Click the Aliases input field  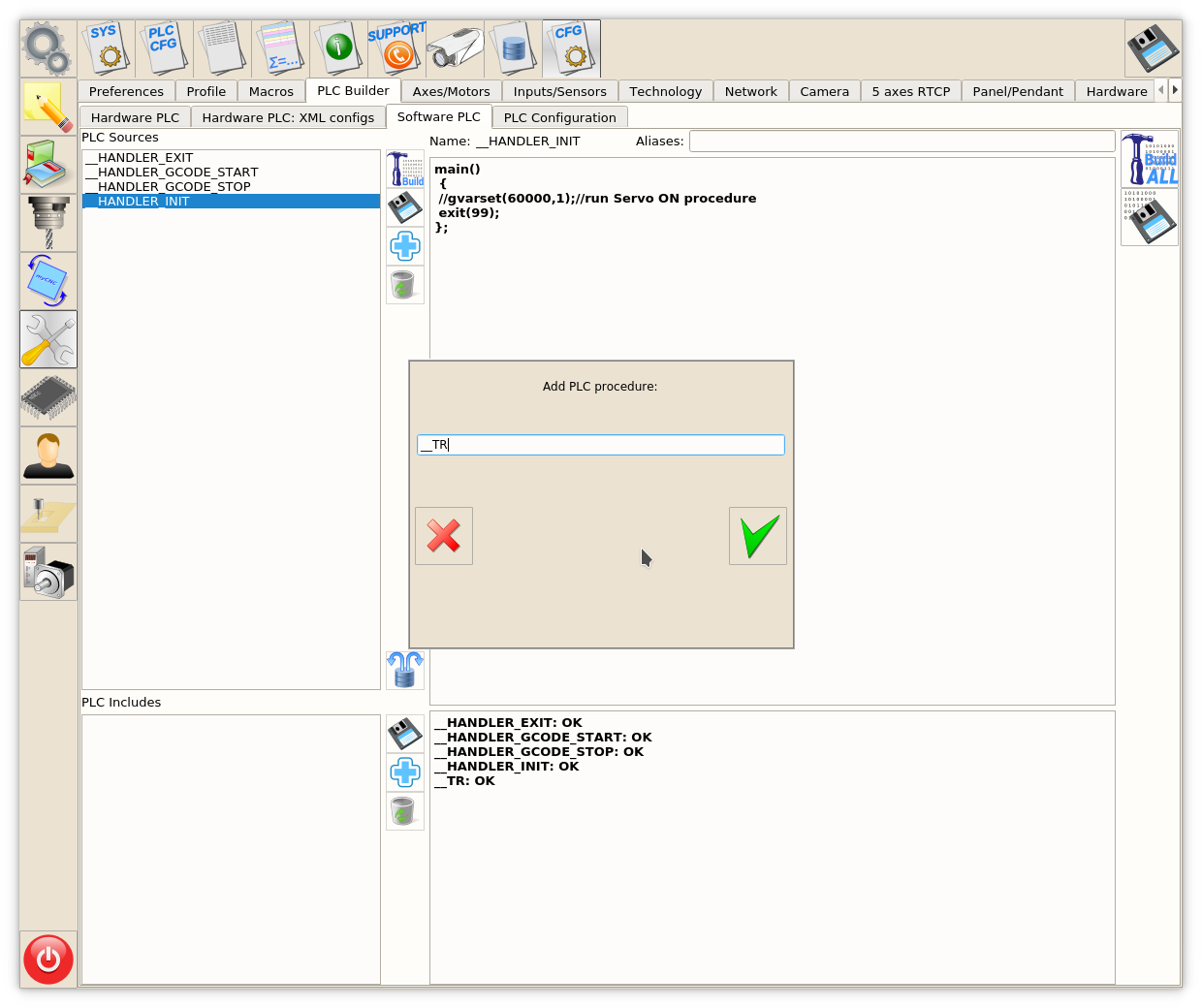(901, 142)
